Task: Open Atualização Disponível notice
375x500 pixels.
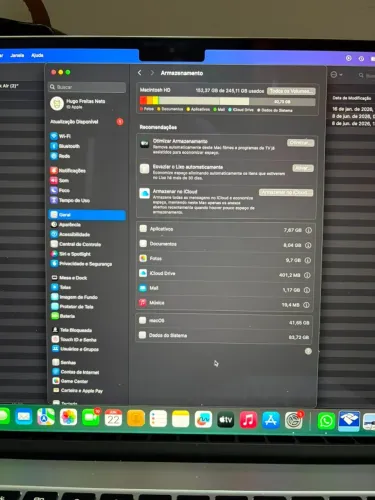Action: (x=87, y=122)
